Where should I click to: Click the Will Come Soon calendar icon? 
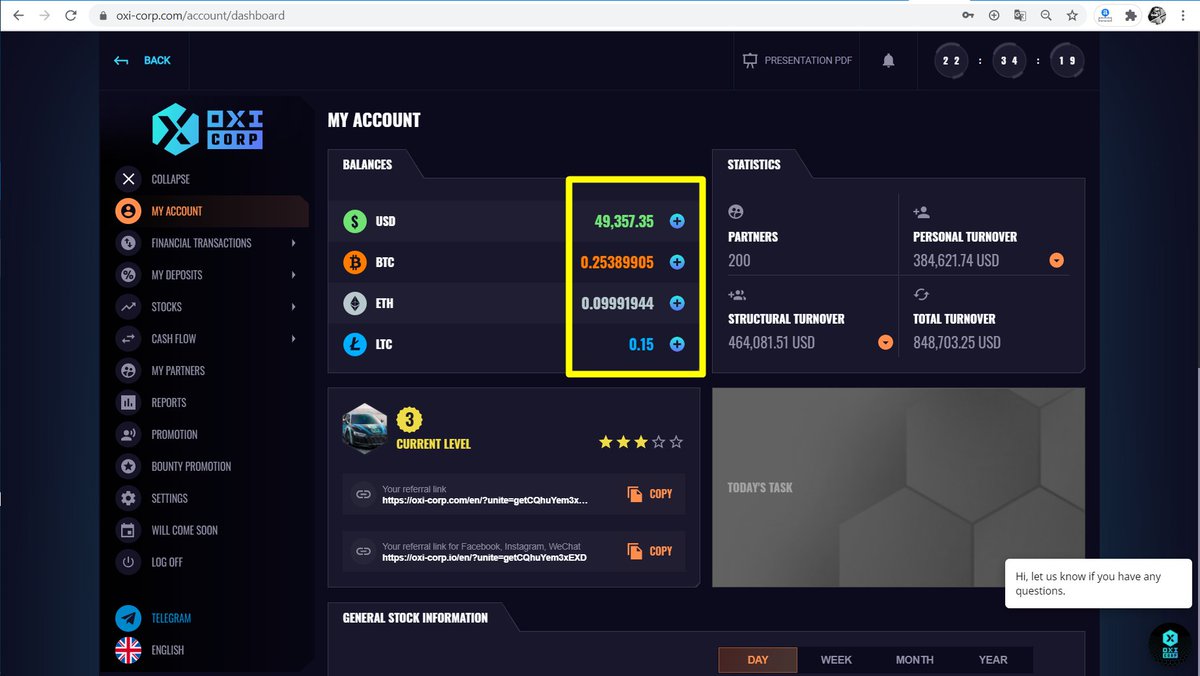(128, 530)
